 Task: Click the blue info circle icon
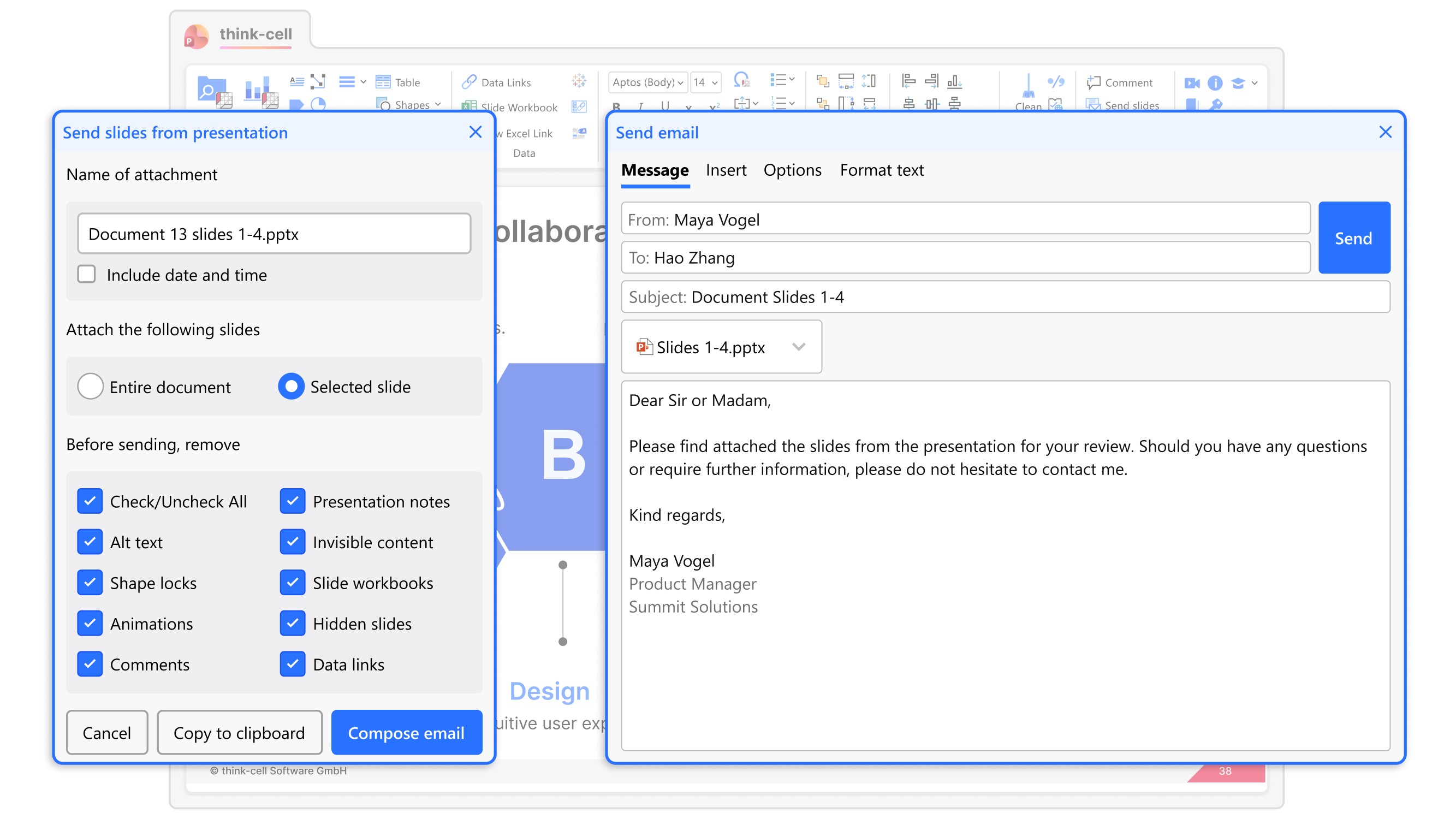click(1214, 83)
